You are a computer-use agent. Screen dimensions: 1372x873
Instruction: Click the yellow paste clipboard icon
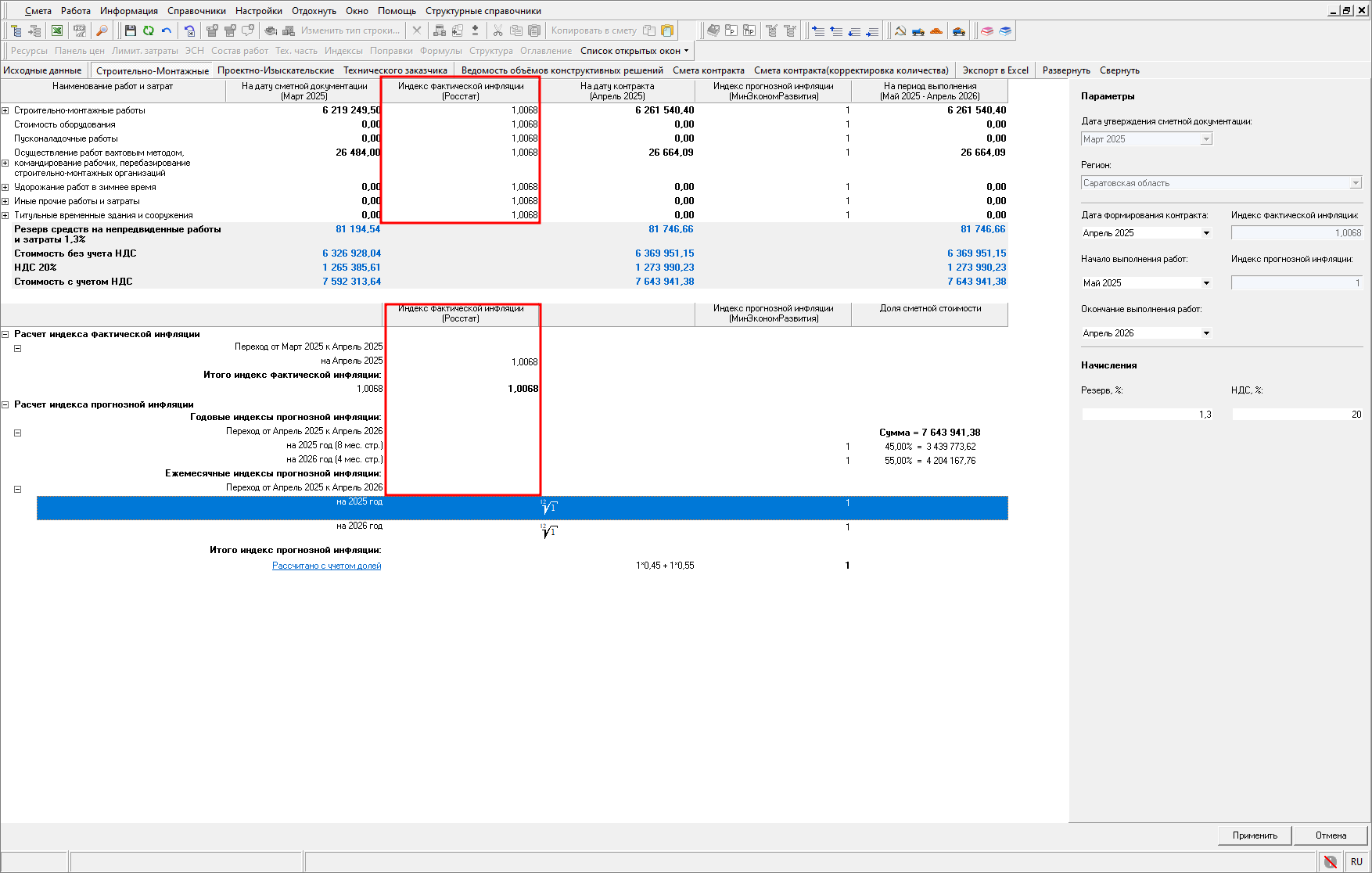pyautogui.click(x=667, y=31)
